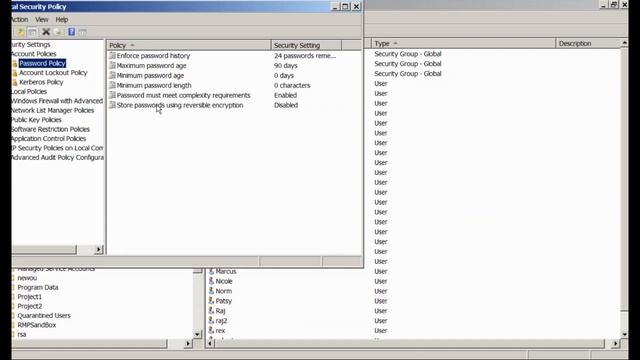Select Windows Firewall with Advanced node
640x360 pixels.
(x=57, y=101)
